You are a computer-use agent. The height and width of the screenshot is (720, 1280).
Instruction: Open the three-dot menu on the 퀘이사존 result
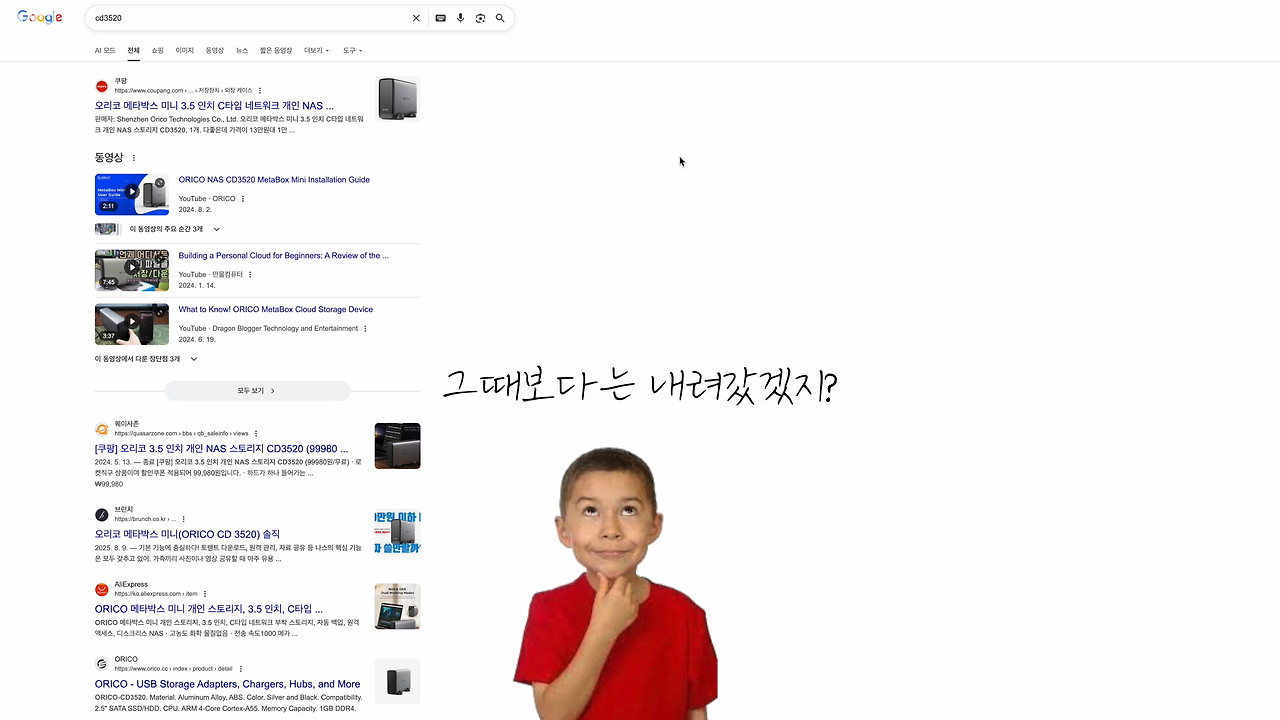click(x=256, y=433)
